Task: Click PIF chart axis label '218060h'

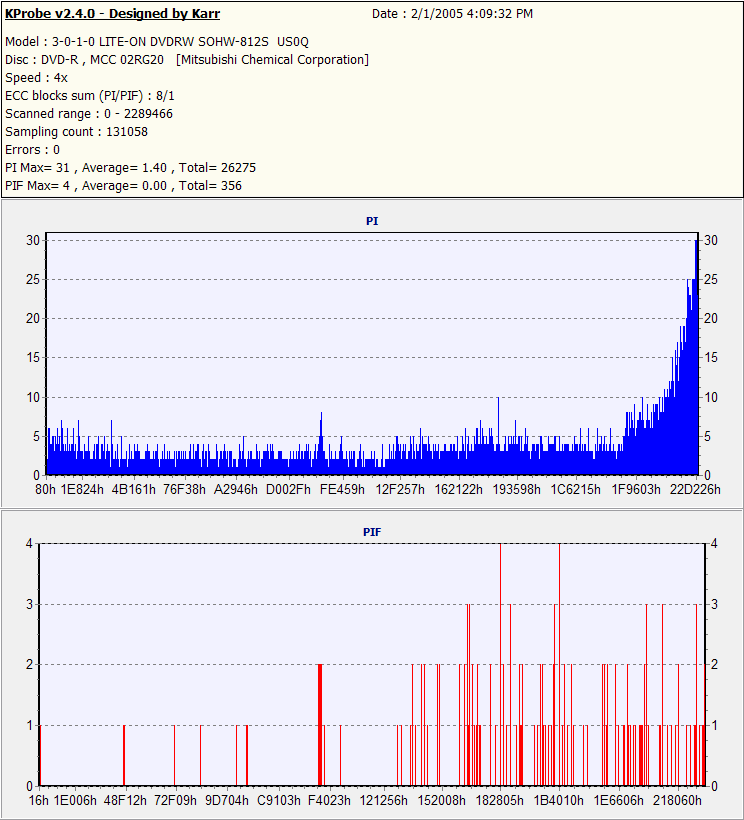Action: point(677,801)
